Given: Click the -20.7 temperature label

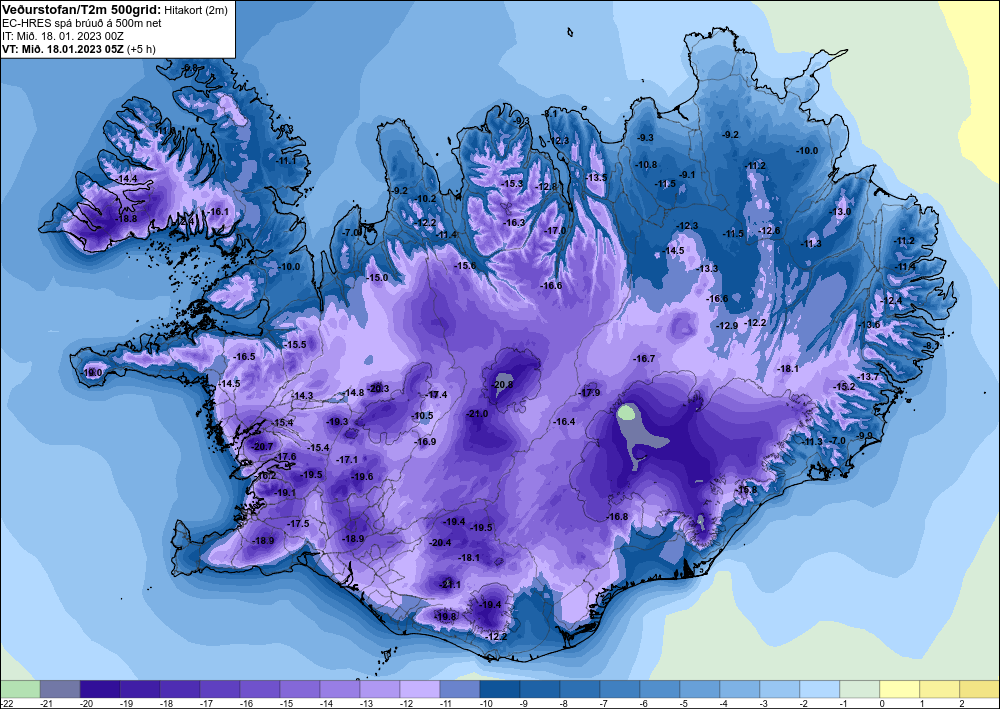Looking at the screenshot, I should point(262,446).
